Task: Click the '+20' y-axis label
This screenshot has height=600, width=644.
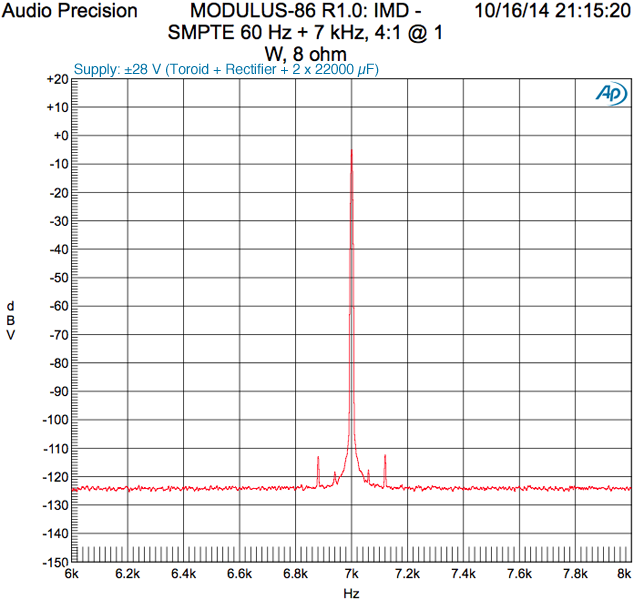Action: point(57,79)
